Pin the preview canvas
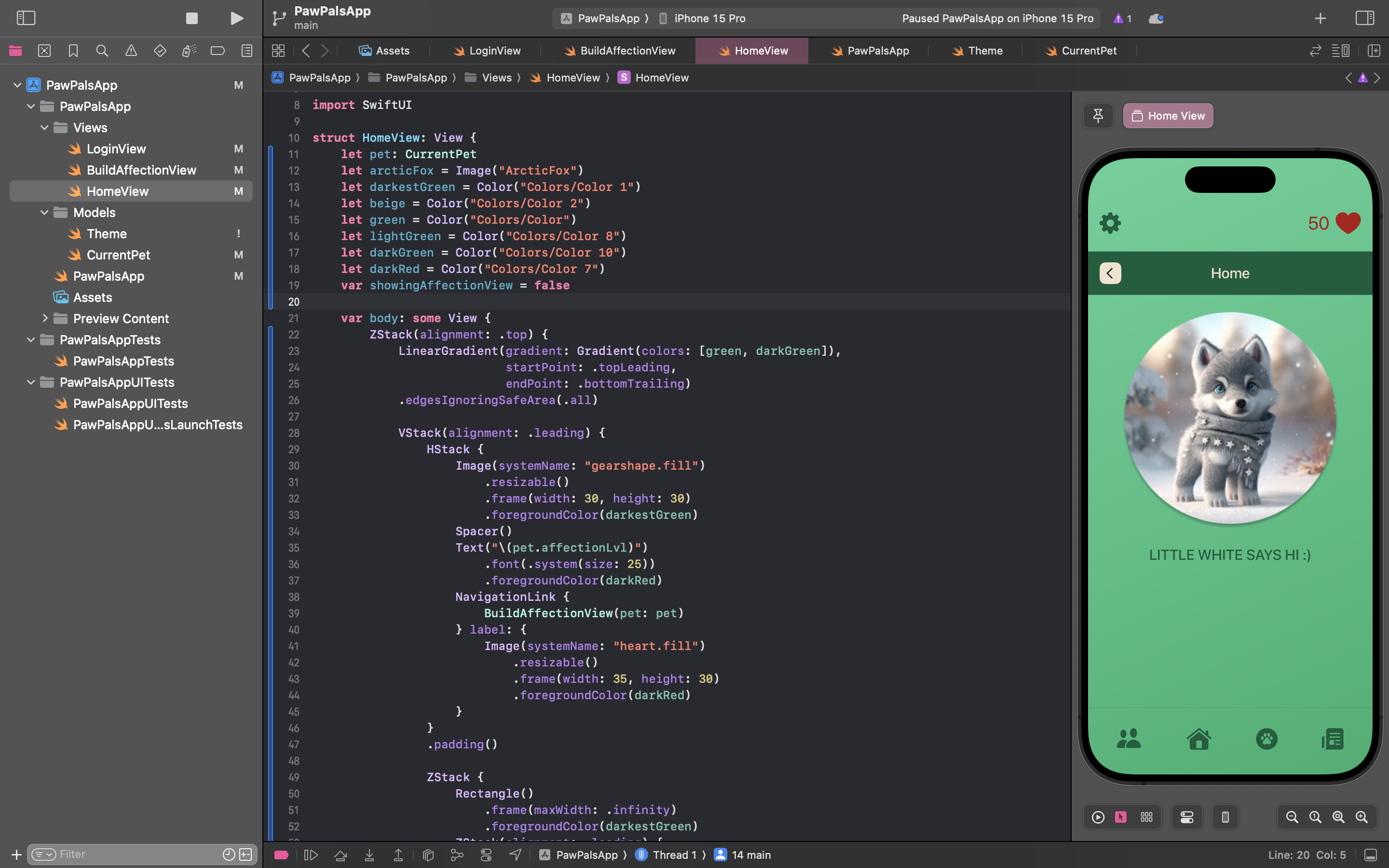The width and height of the screenshot is (1389, 868). pos(1098,116)
